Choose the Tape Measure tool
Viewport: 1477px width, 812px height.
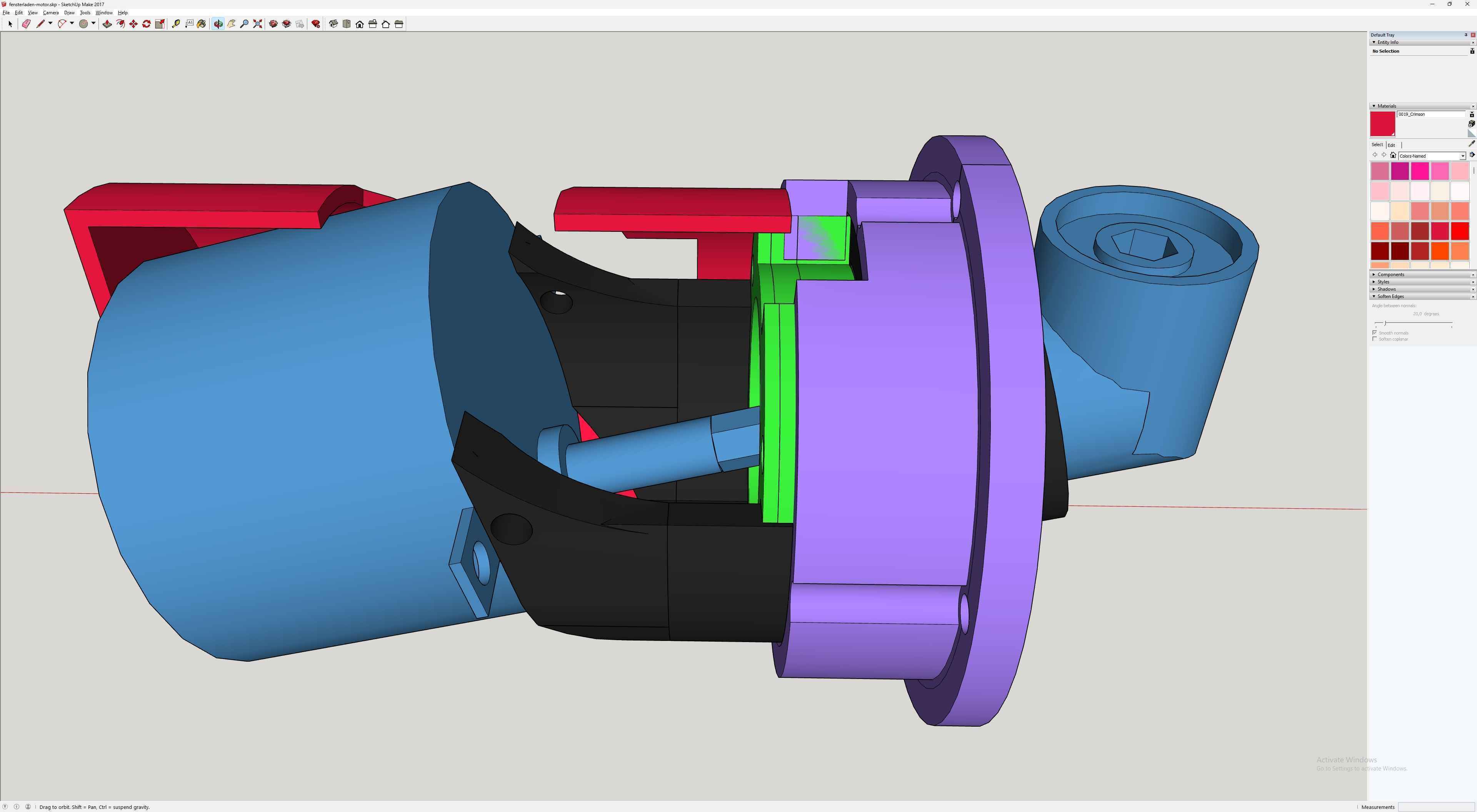[176, 24]
